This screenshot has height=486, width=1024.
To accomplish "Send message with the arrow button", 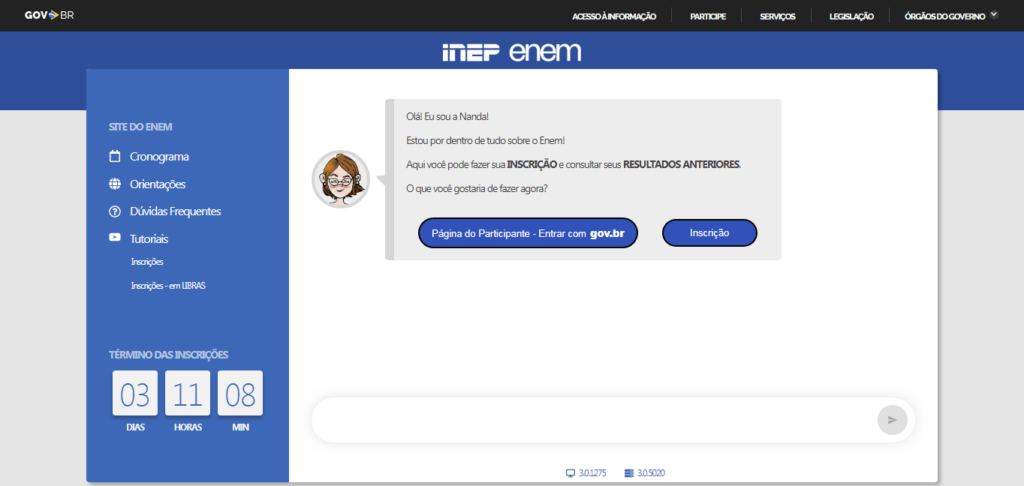I will [892, 420].
